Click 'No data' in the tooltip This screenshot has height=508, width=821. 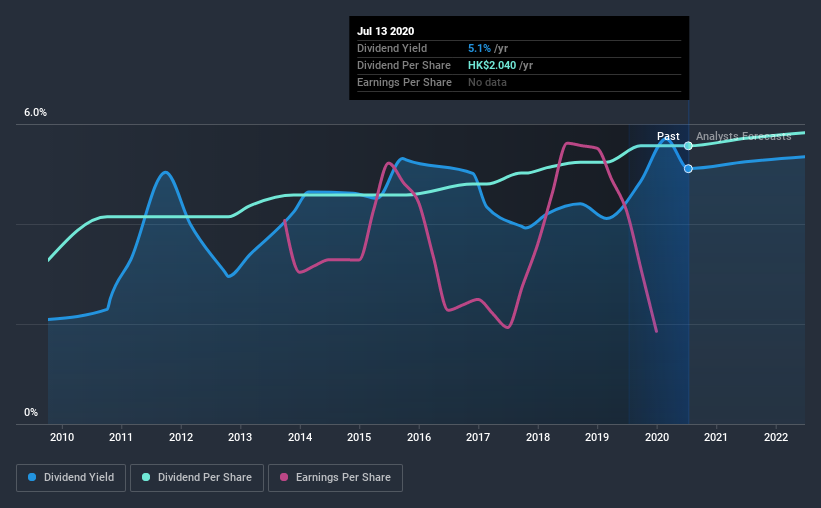pos(487,82)
